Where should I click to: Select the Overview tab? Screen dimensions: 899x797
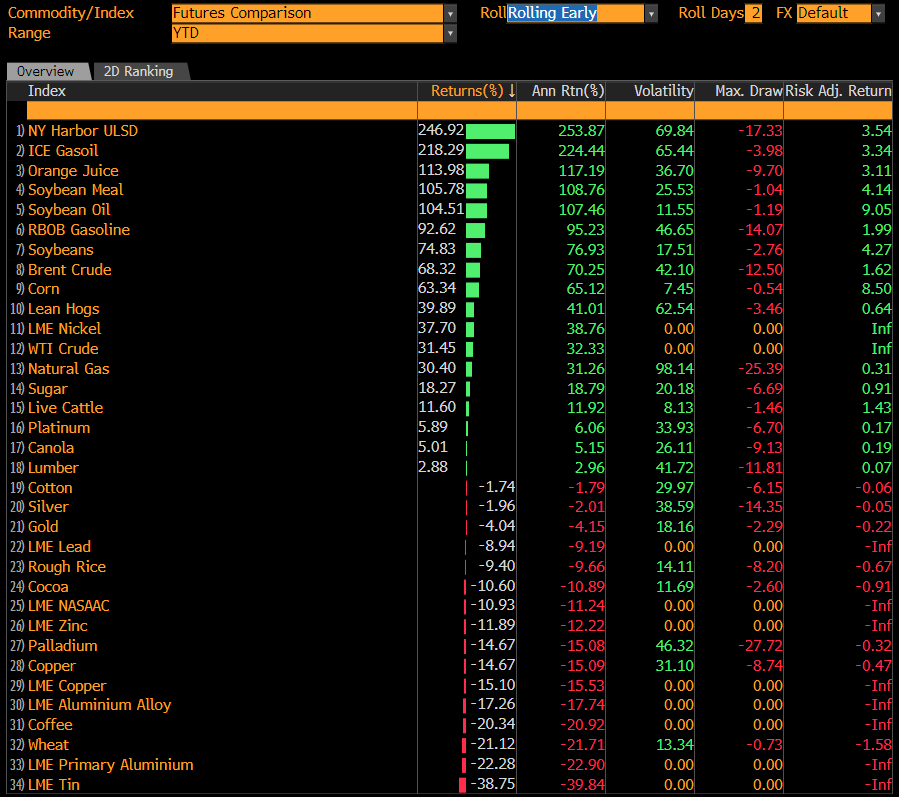[x=46, y=71]
